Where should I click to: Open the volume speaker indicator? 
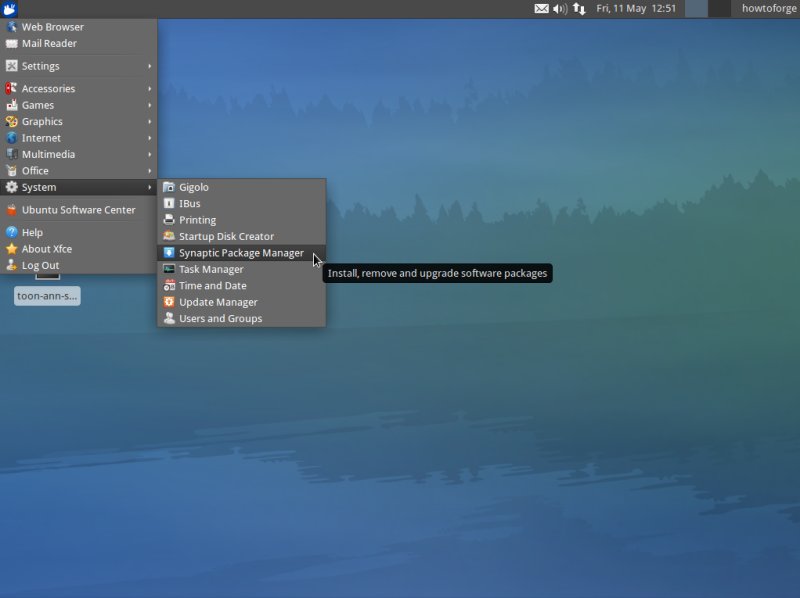pos(560,9)
